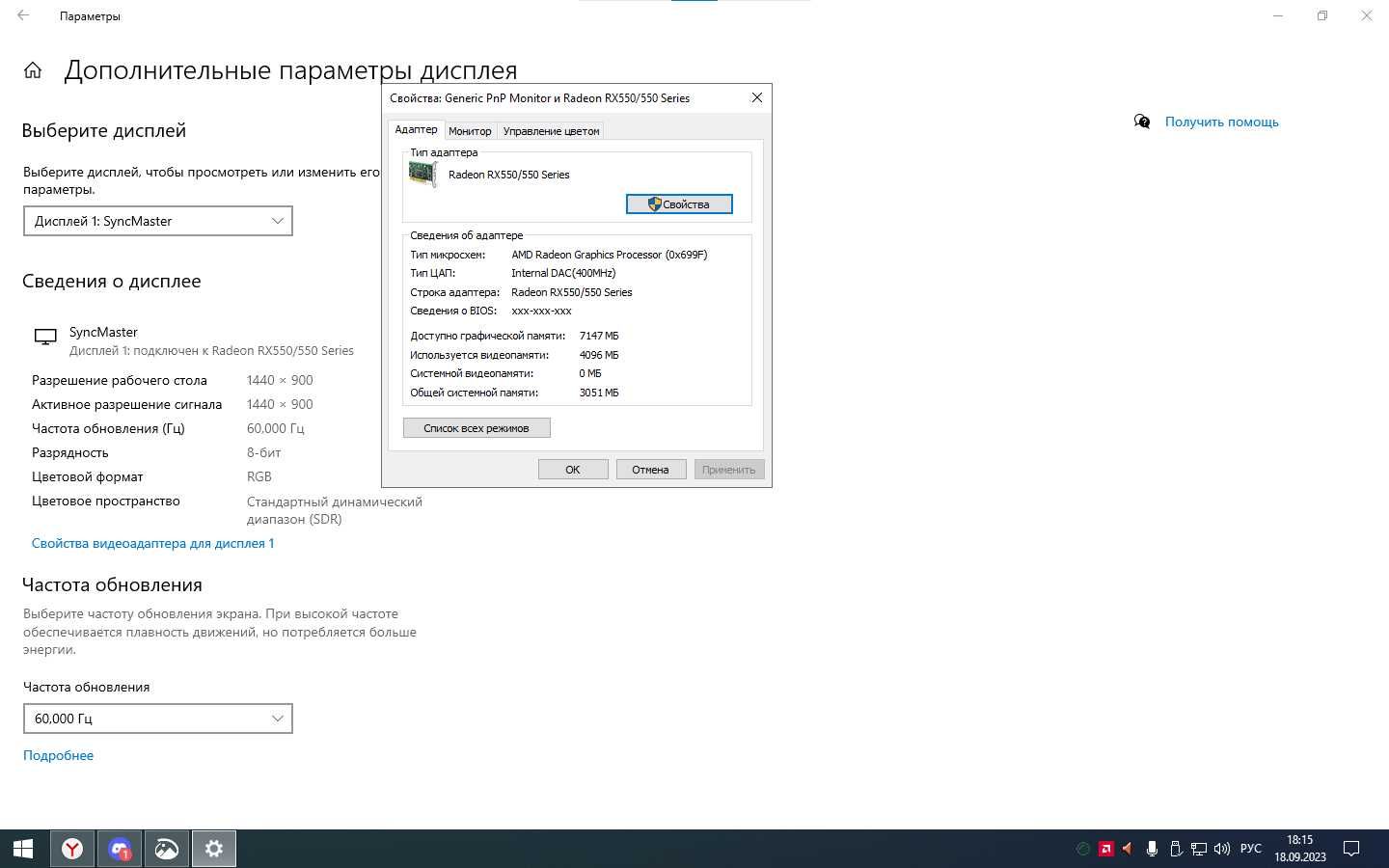
Task: Click the Разрешение рабочего стола label
Action: [x=120, y=380]
